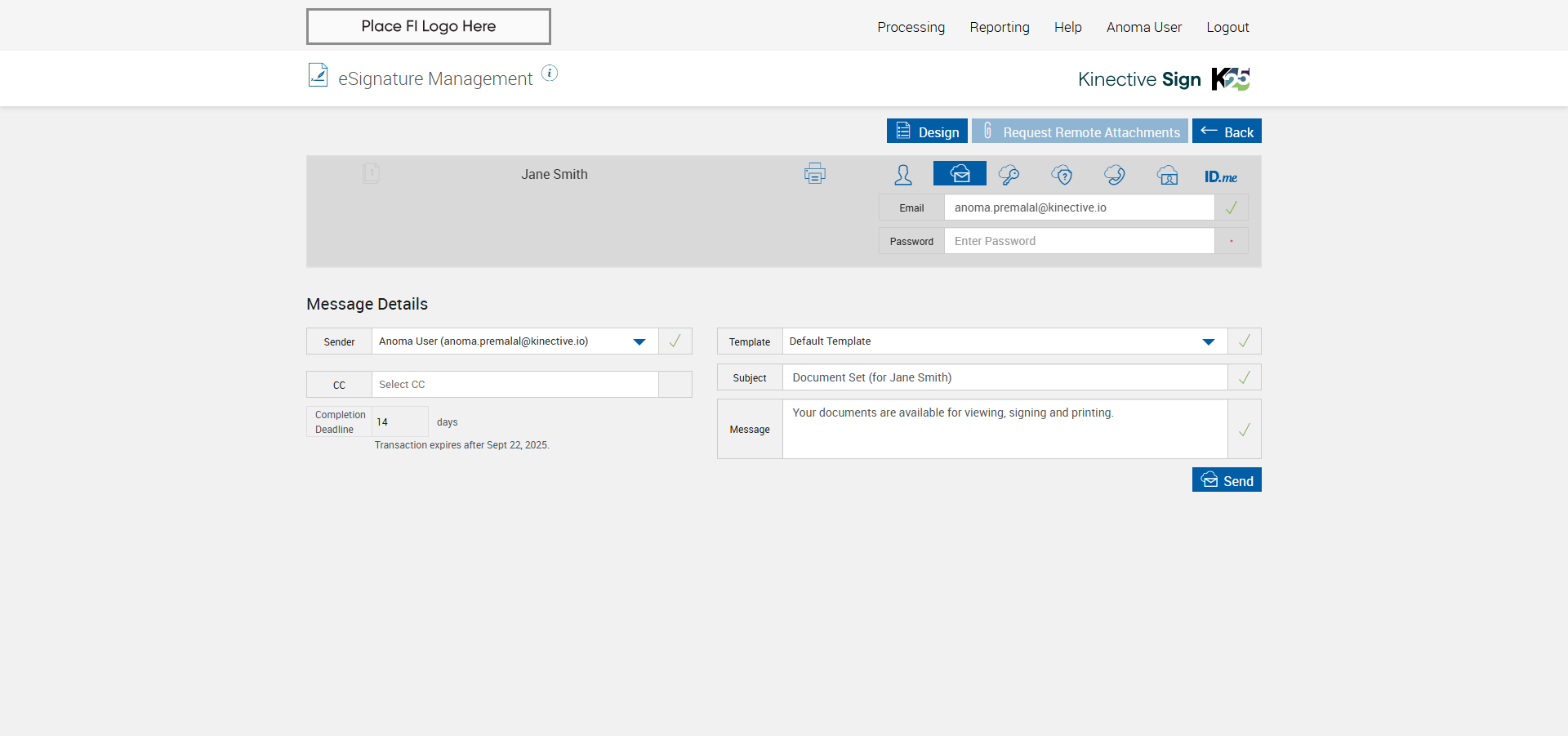This screenshot has height=736, width=1568.
Task: Choose the cloud key authentication icon
Action: [x=1009, y=175]
